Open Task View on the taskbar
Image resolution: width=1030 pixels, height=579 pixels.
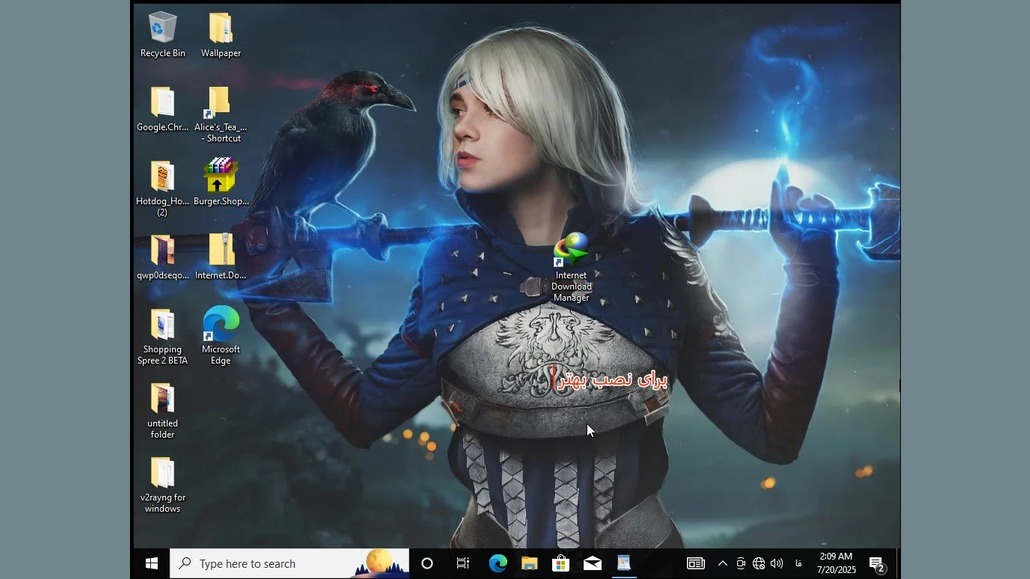tap(462, 563)
